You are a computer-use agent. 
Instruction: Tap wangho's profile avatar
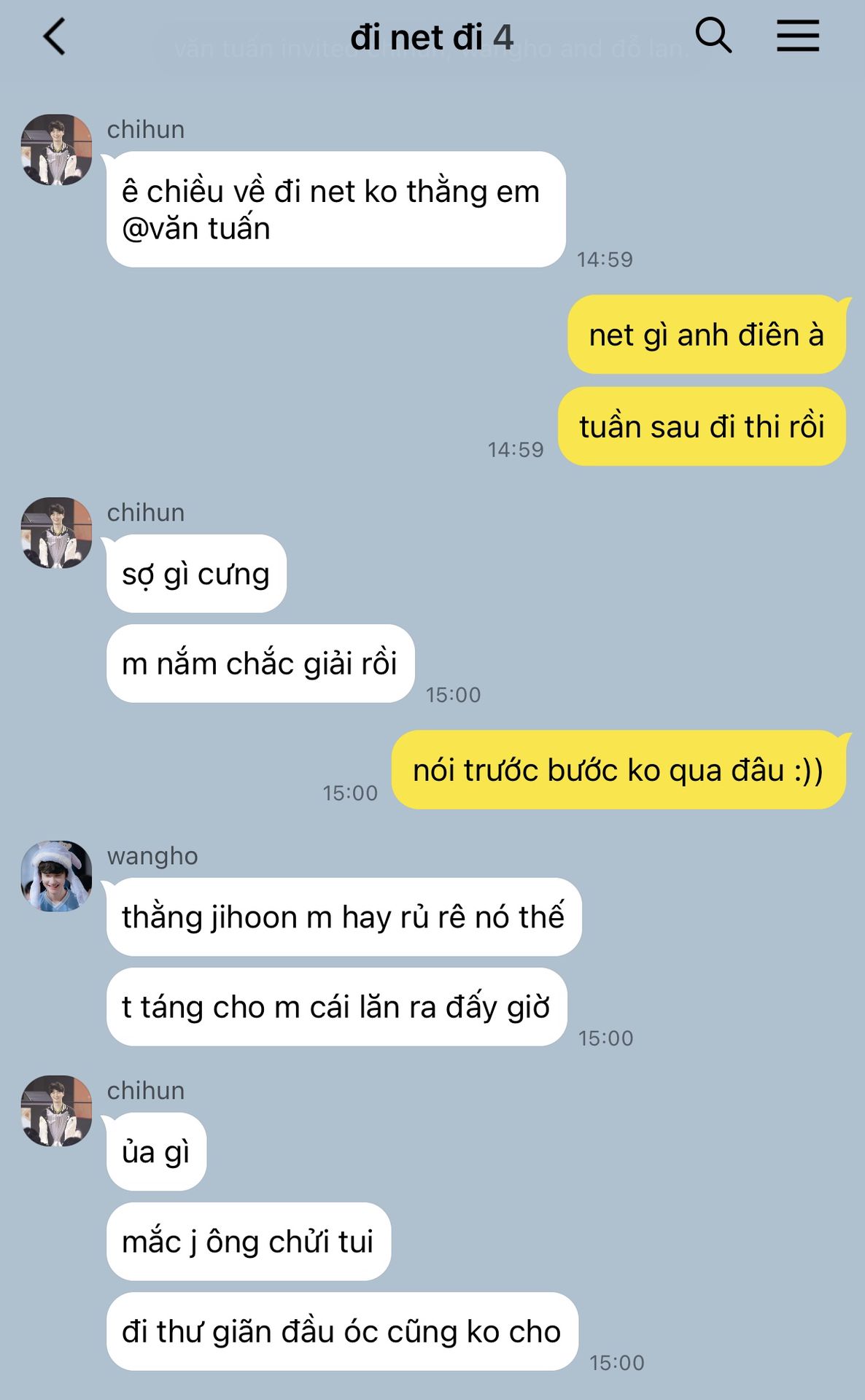[x=57, y=876]
